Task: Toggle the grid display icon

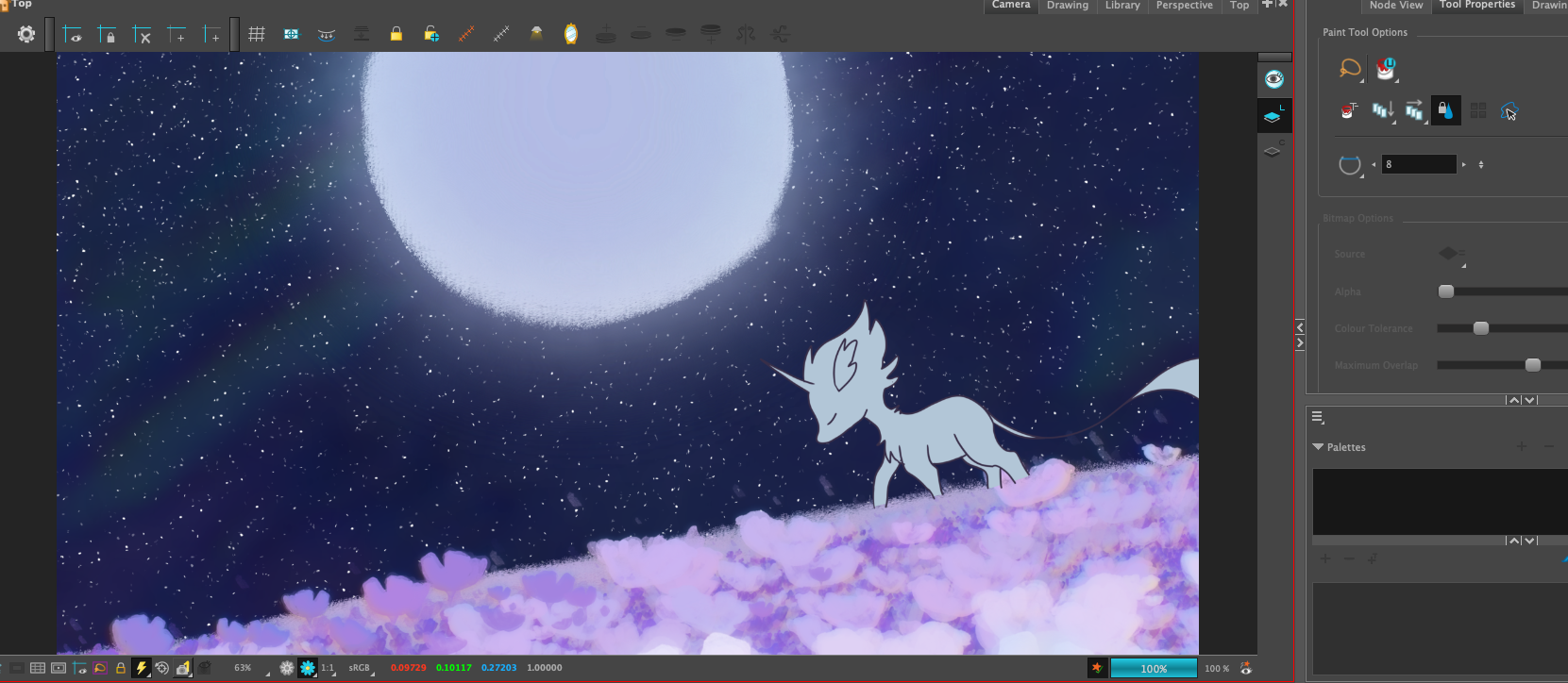Action: pos(257,35)
